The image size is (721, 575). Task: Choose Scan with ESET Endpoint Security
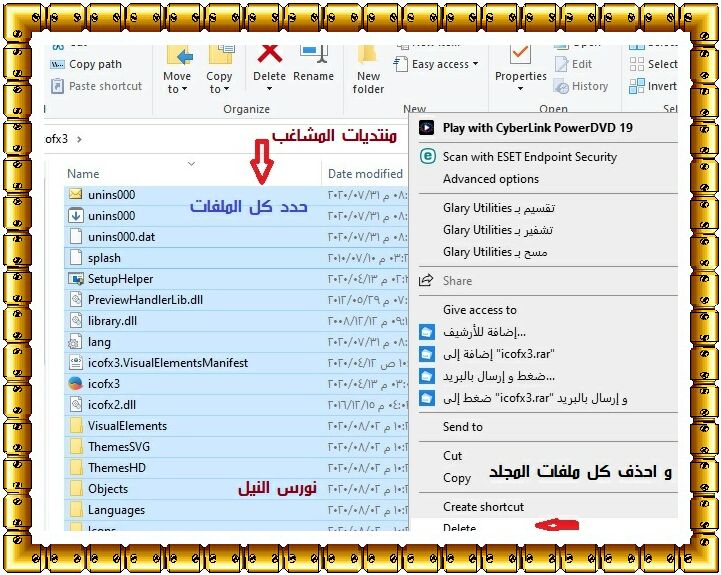pyautogui.click(x=529, y=157)
